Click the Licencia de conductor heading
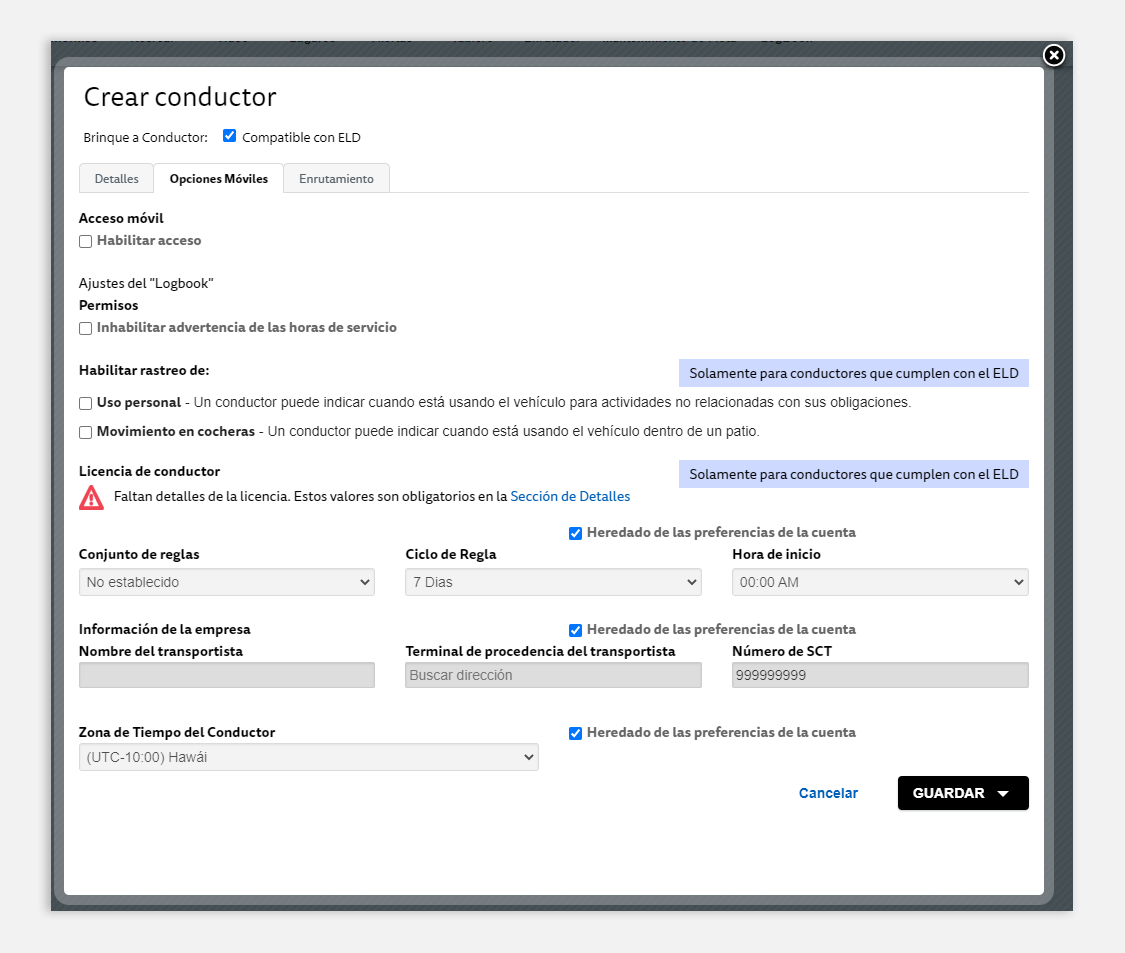The height and width of the screenshot is (953, 1125). pyautogui.click(x=149, y=471)
